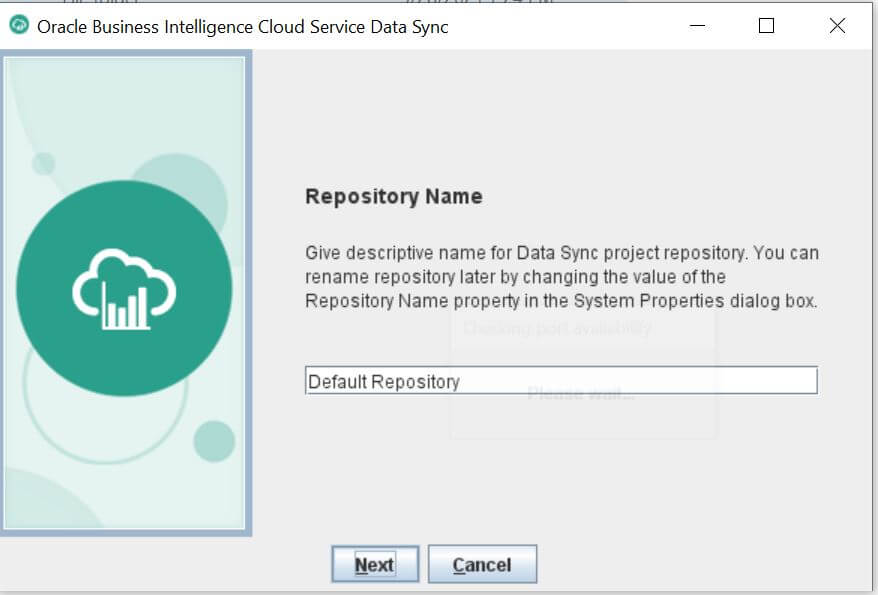
Task: Click the Data Sync title bar app icon
Action: [x=19, y=25]
